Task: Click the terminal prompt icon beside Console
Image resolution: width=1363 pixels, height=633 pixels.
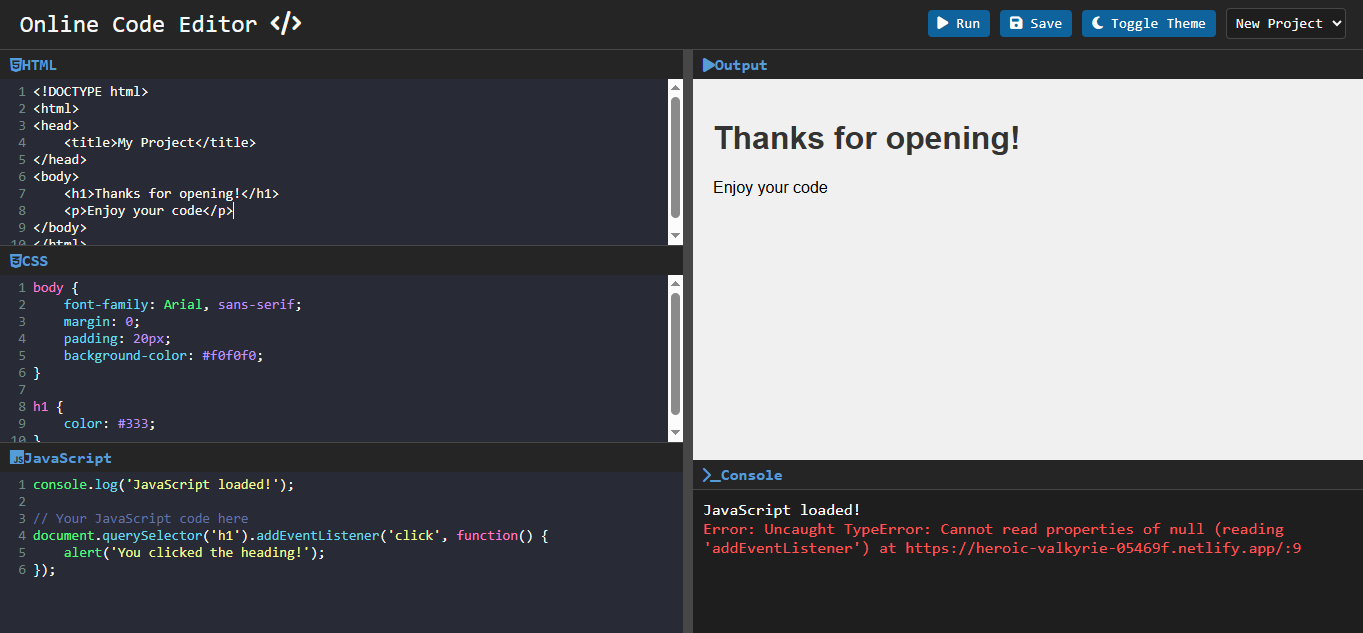Action: pyautogui.click(x=711, y=475)
